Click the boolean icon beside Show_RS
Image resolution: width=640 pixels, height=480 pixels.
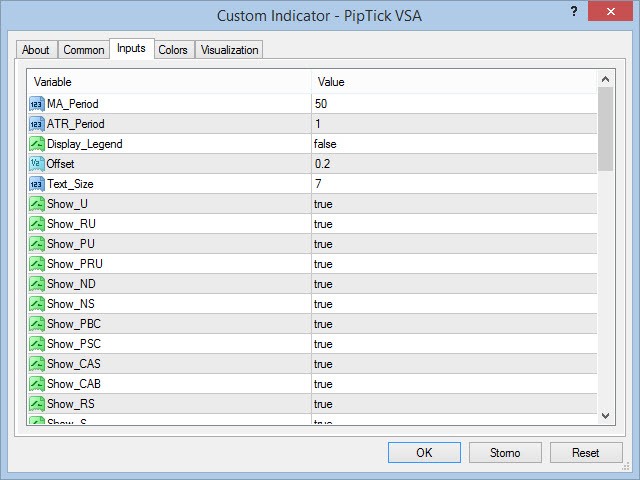tap(37, 404)
